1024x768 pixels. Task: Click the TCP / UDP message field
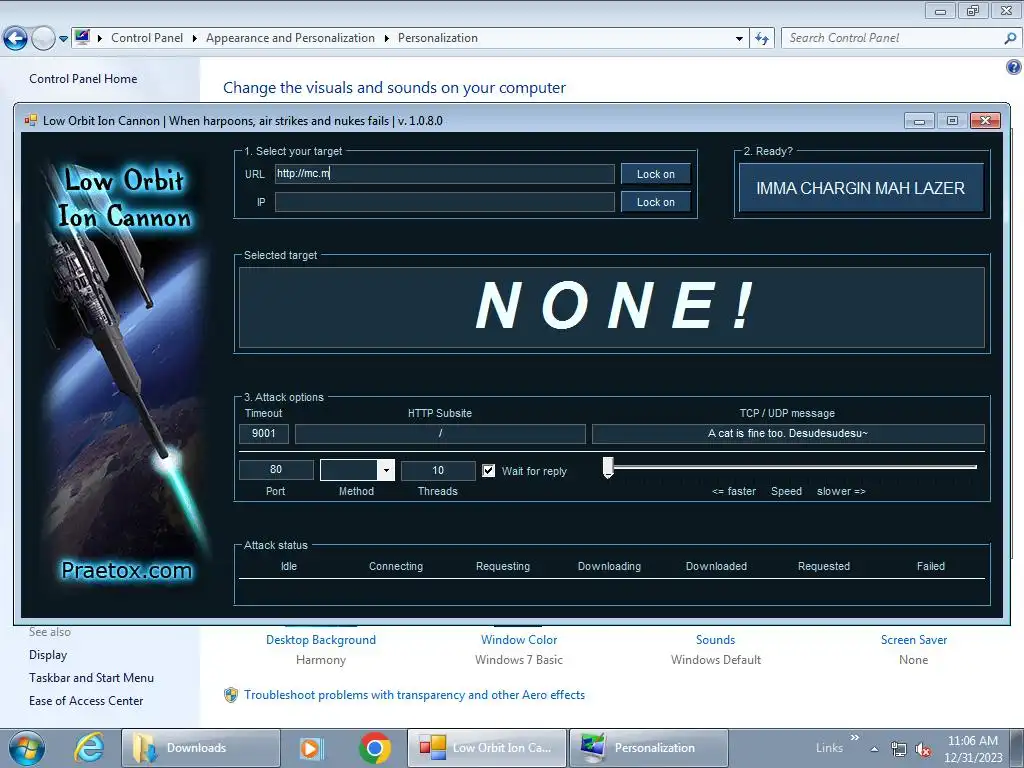point(788,434)
